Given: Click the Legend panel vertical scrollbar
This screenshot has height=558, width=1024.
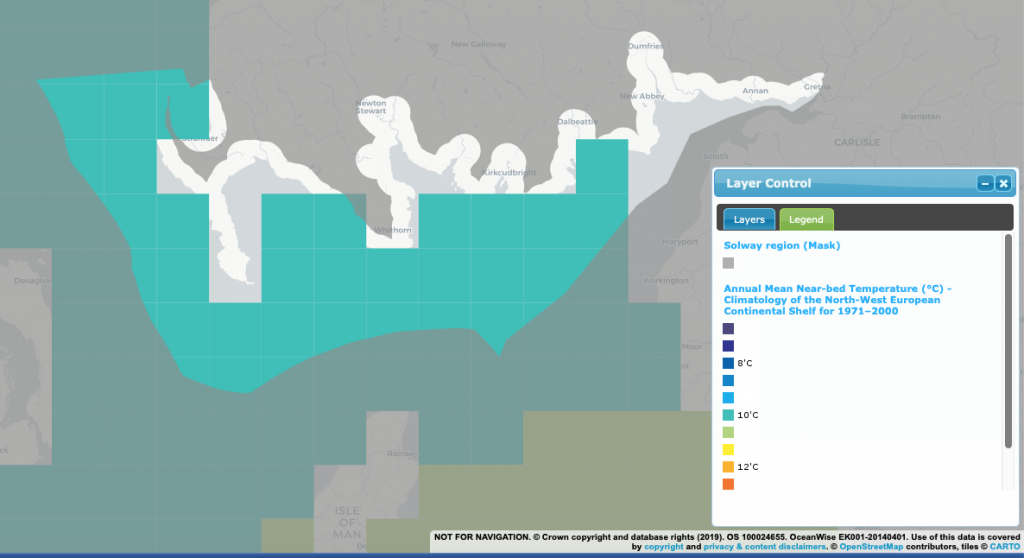Looking at the screenshot, I should pos(1008,340).
